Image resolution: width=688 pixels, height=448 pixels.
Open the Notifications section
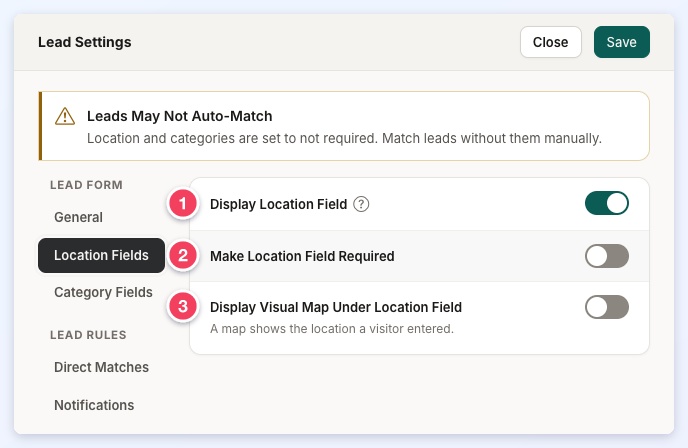pos(94,405)
